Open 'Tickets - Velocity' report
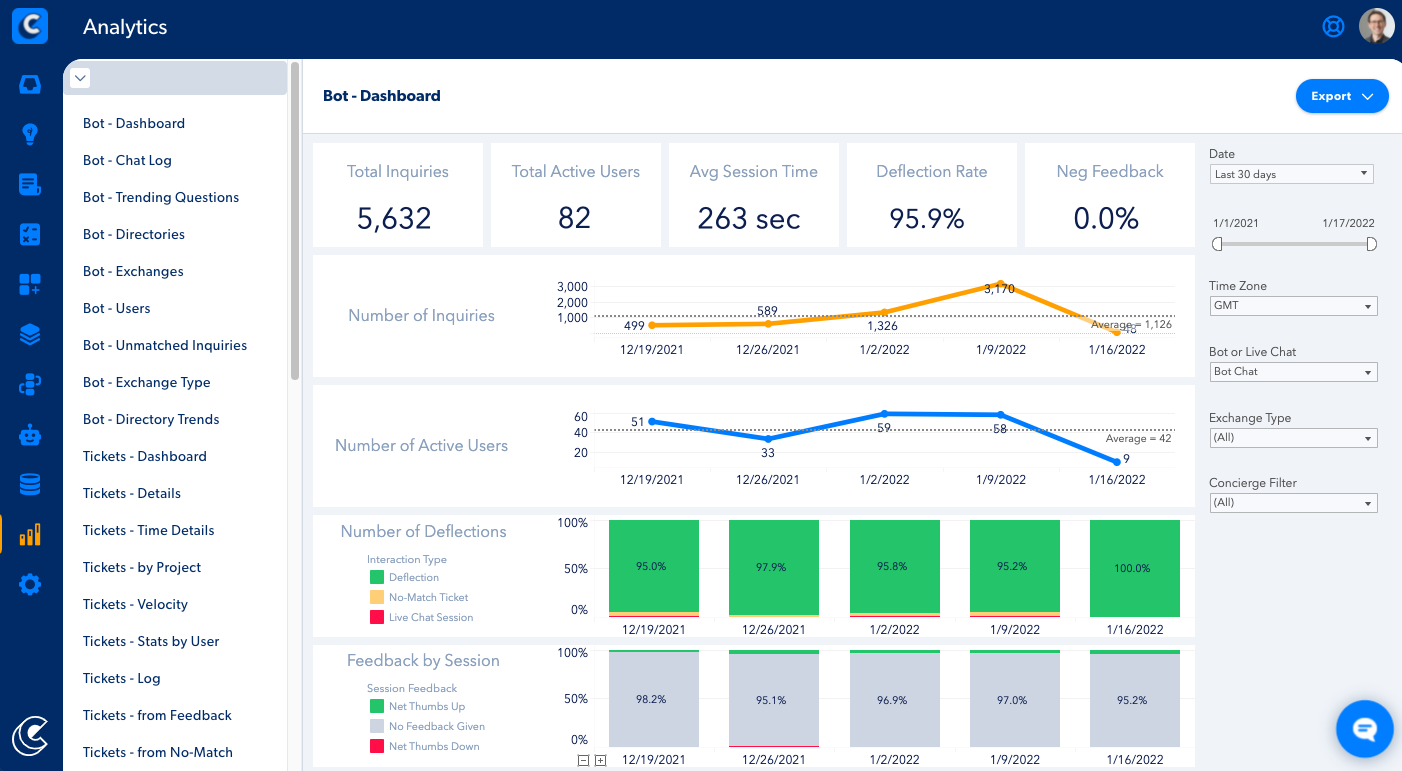This screenshot has height=771, width=1402. (135, 604)
